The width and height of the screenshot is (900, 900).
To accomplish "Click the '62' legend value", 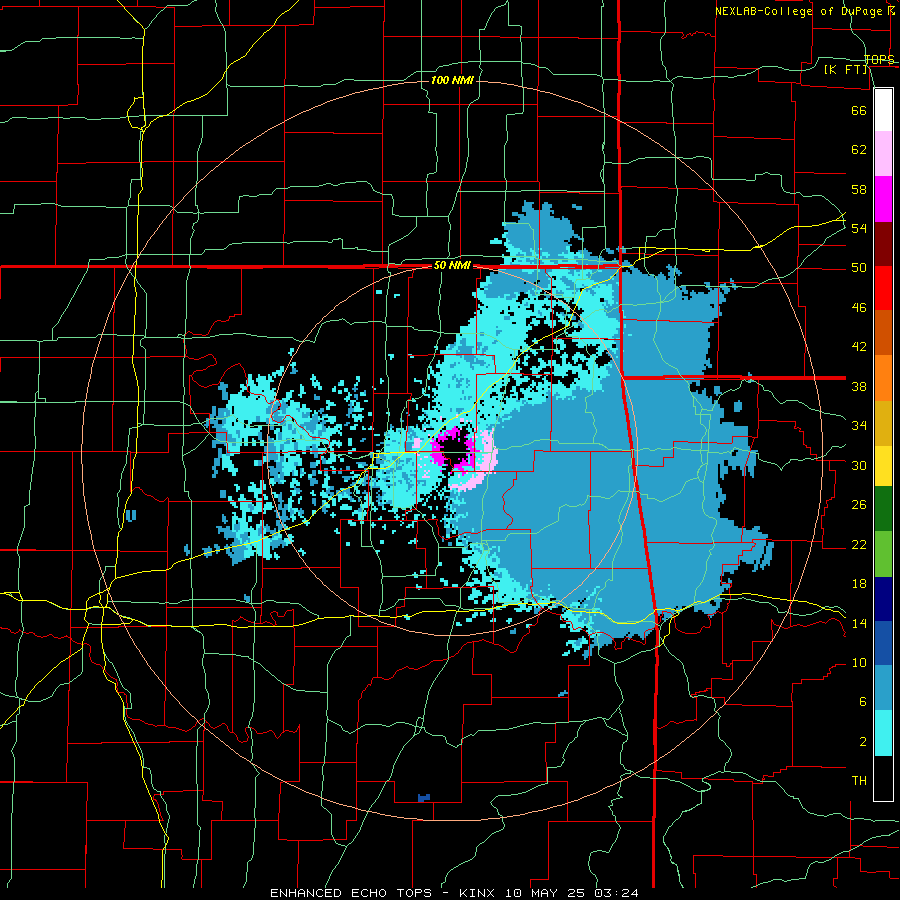I will point(859,150).
